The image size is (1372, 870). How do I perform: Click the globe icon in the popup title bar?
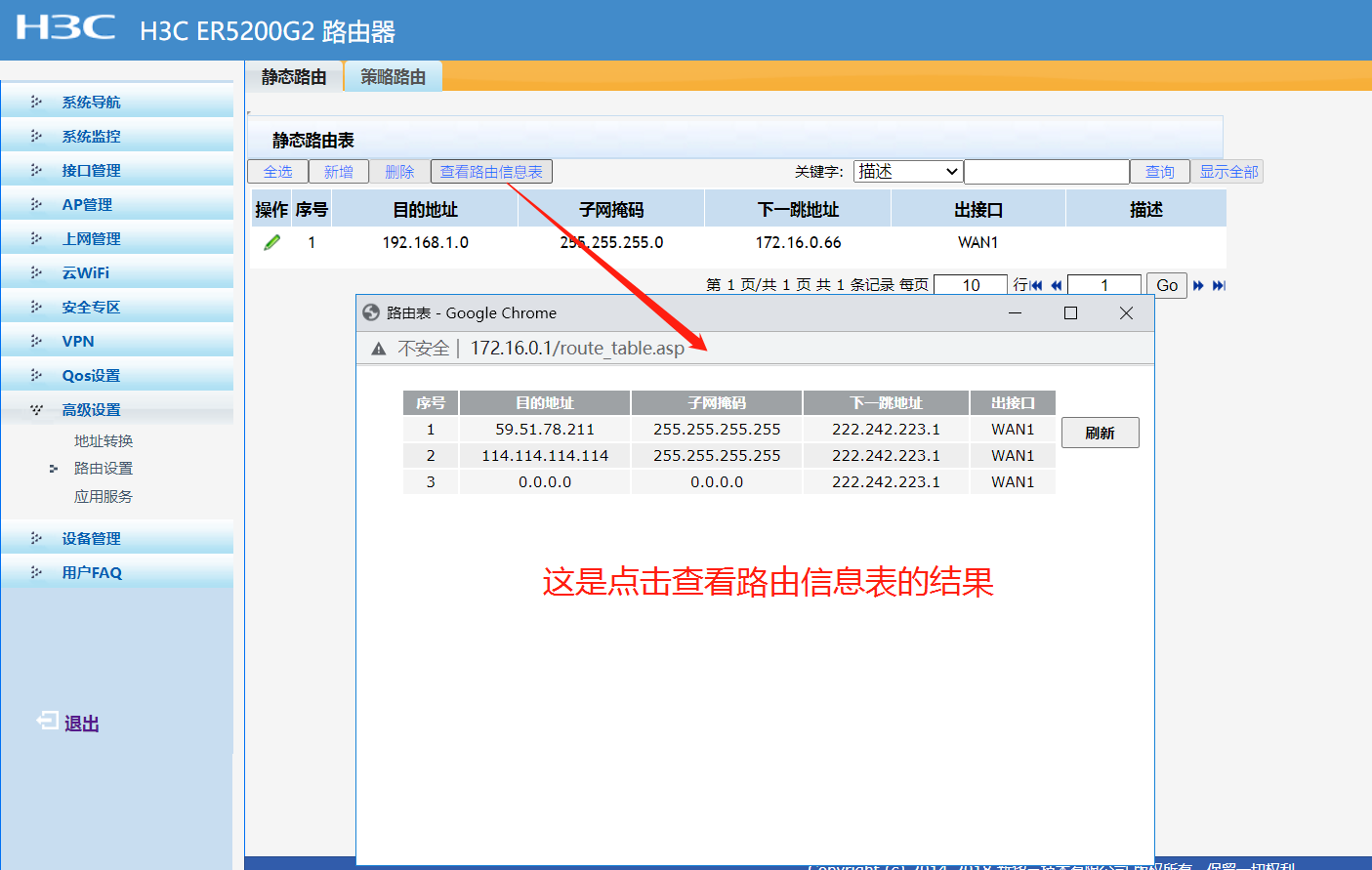[371, 312]
